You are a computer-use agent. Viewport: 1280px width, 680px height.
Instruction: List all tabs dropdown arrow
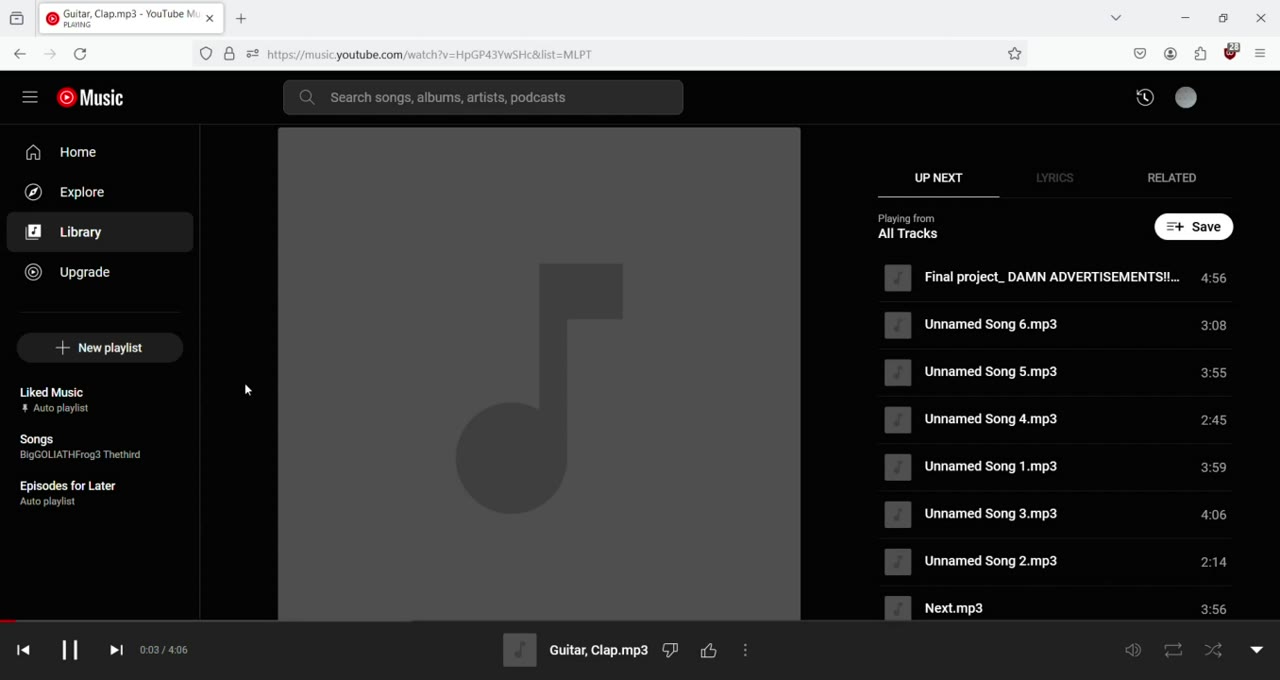tap(1116, 18)
